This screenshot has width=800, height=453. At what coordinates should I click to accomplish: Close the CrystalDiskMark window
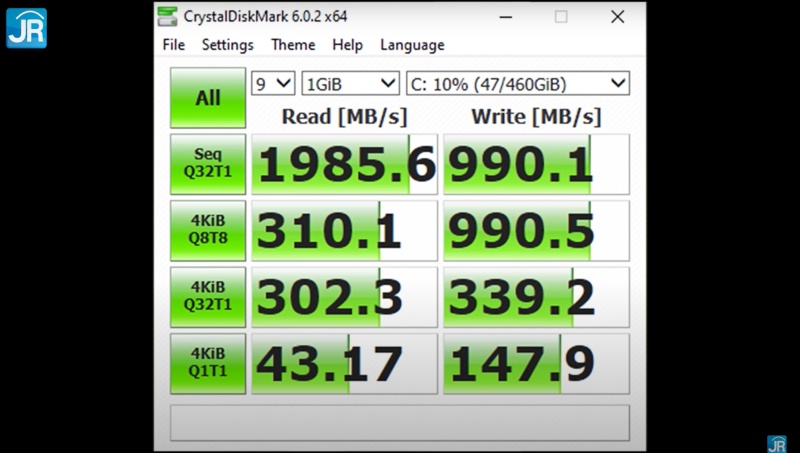click(618, 17)
